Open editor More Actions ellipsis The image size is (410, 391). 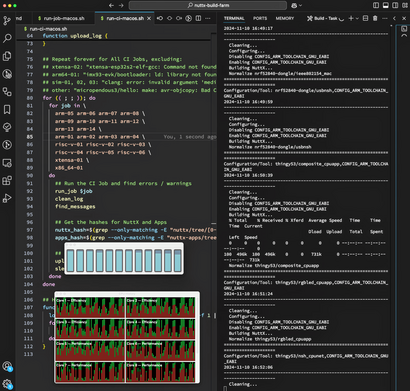[208, 18]
